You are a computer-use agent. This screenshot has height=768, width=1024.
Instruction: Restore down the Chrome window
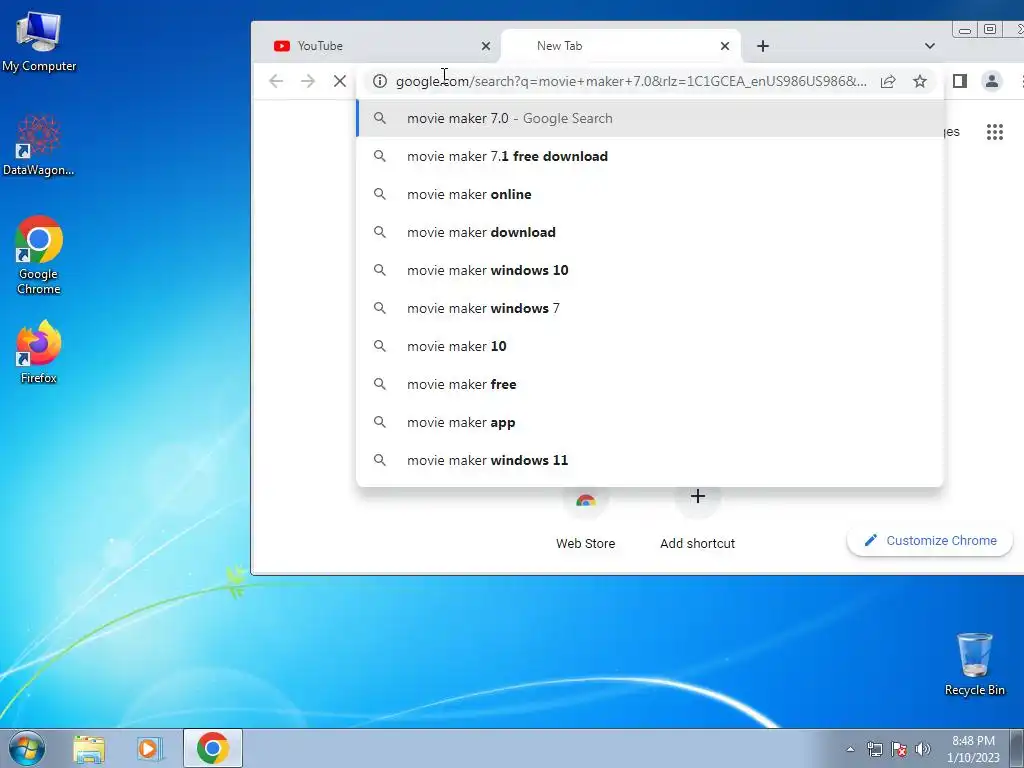coord(990,29)
